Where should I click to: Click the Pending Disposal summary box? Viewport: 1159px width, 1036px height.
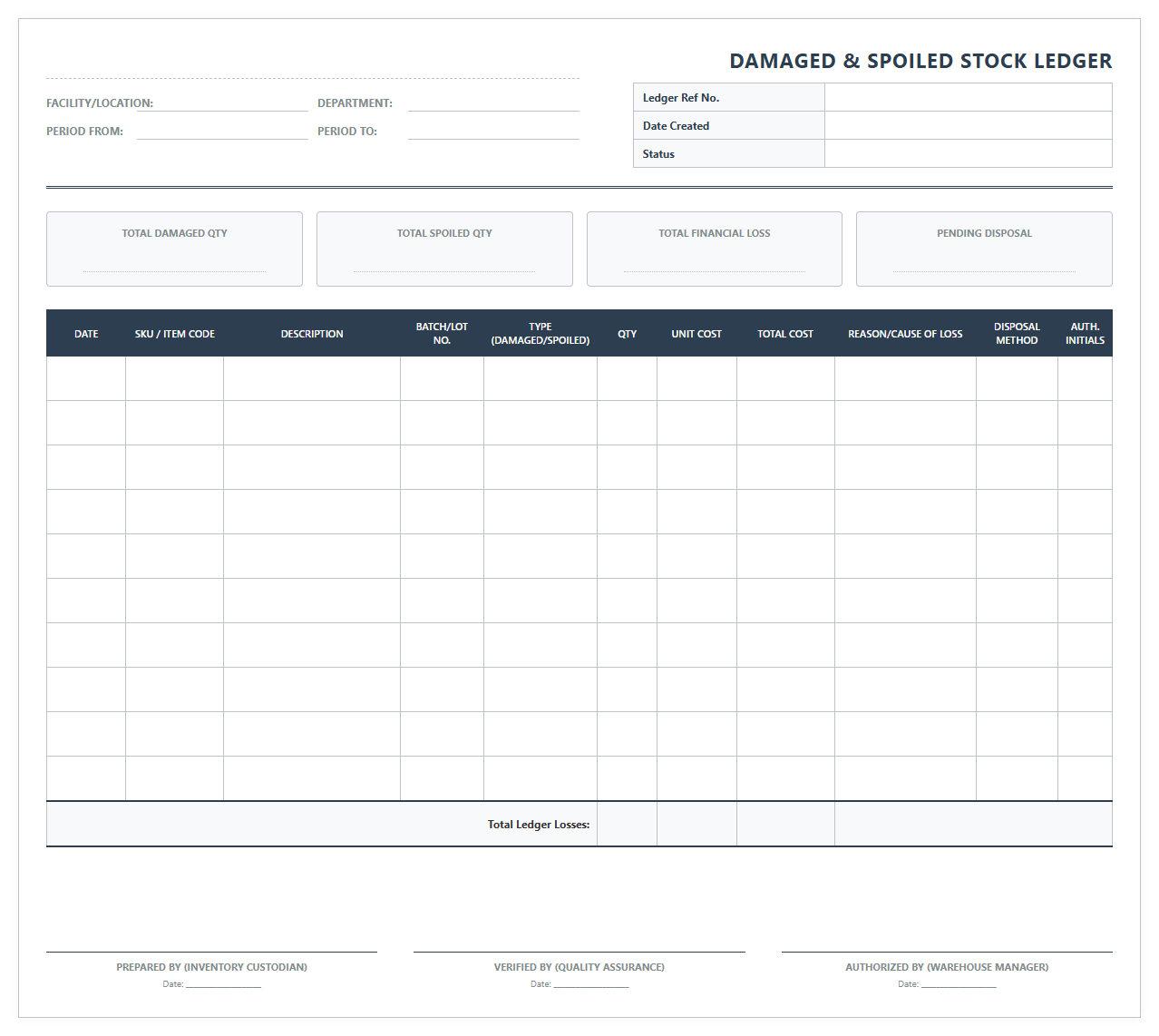click(984, 249)
